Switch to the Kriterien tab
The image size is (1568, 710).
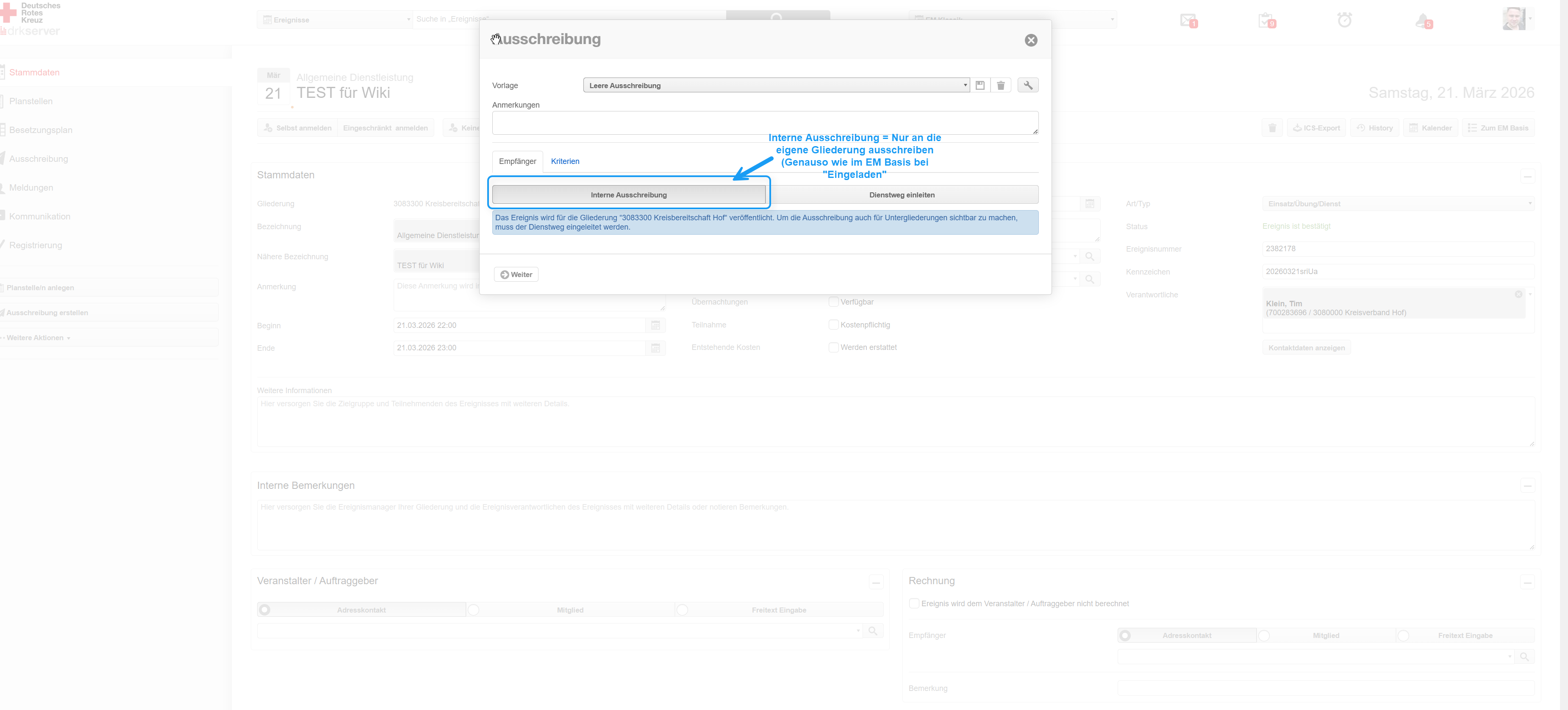(x=565, y=161)
